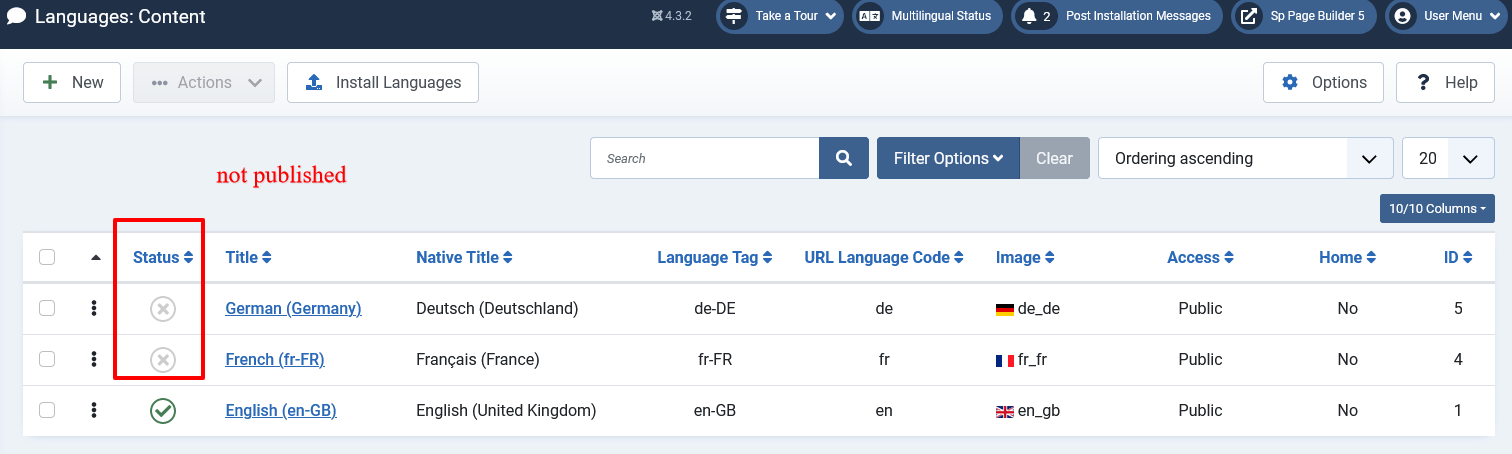The width and height of the screenshot is (1512, 454).
Task: Expand the Ordering ascending dropdown
Action: pos(1245,158)
